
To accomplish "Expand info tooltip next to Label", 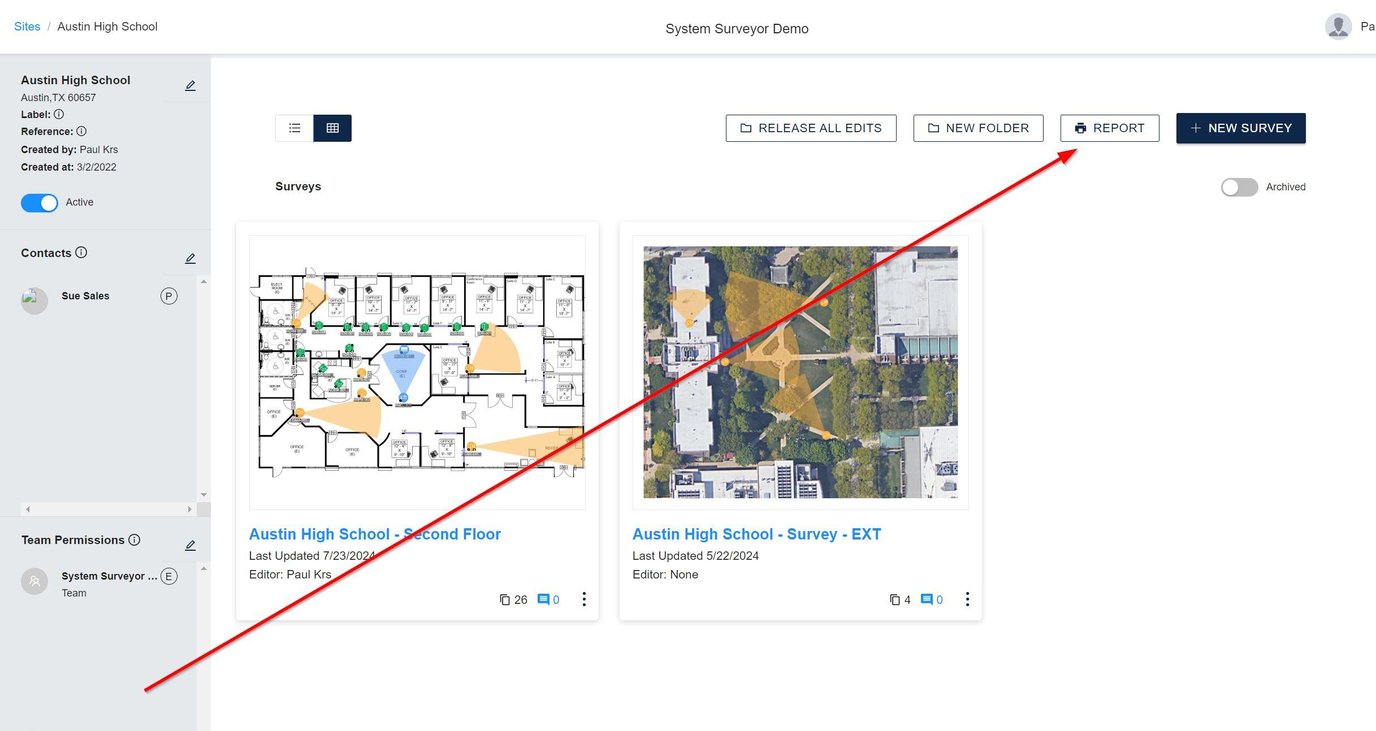I will [59, 114].
